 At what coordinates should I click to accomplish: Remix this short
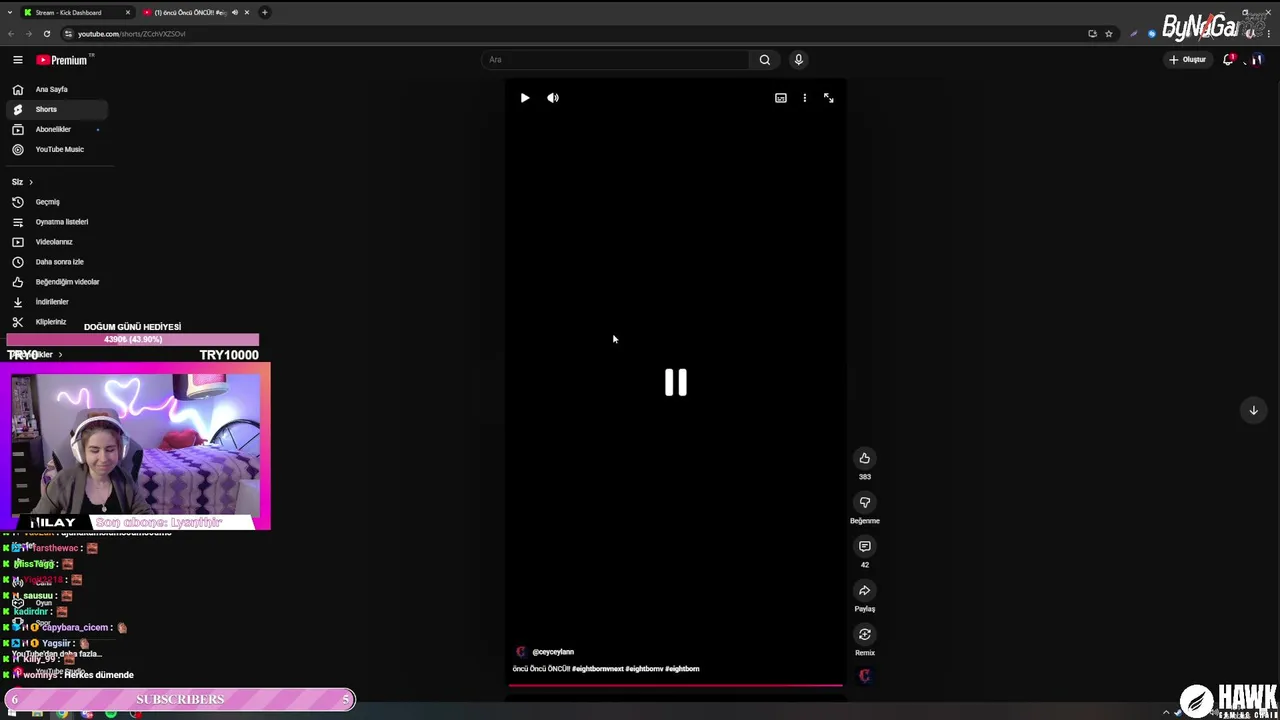coord(865,634)
